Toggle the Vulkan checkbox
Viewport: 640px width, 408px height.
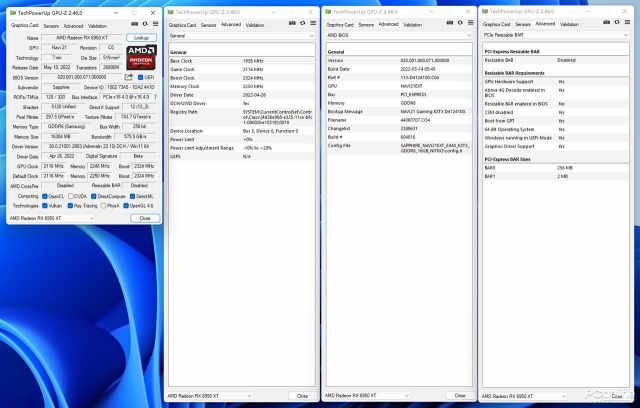[x=45, y=206]
